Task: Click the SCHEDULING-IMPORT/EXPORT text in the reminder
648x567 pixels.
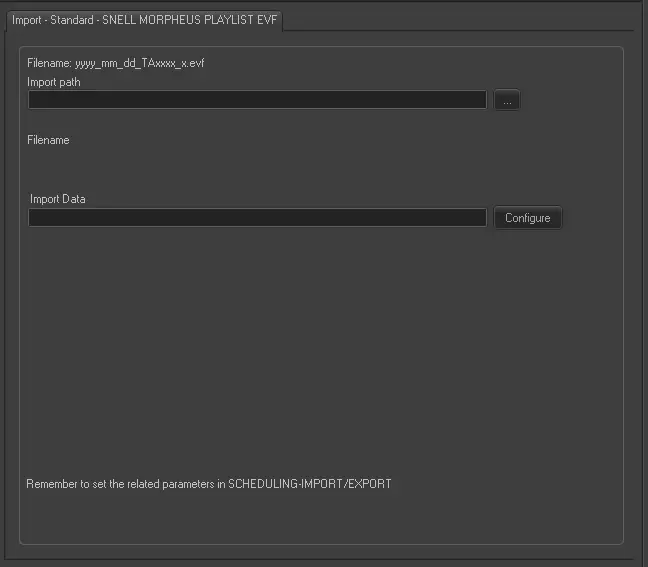Action: [x=310, y=484]
